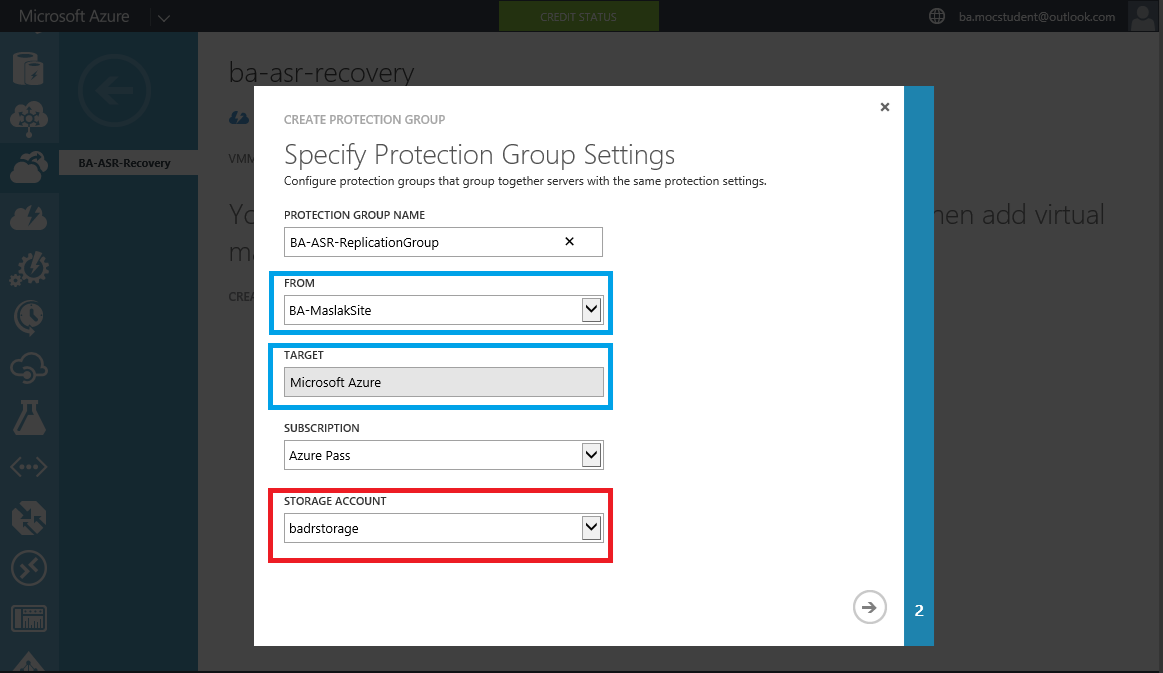Open the Machine Learning flask icon

click(29, 418)
